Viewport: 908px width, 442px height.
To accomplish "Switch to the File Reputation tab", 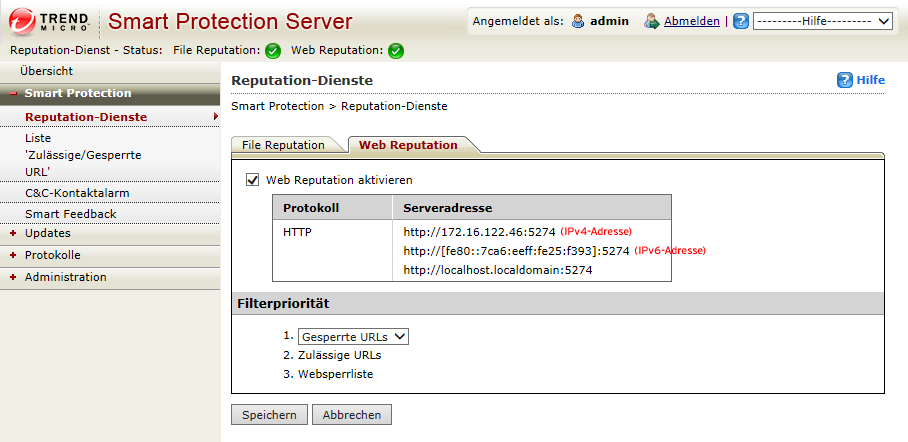I will tap(284, 145).
